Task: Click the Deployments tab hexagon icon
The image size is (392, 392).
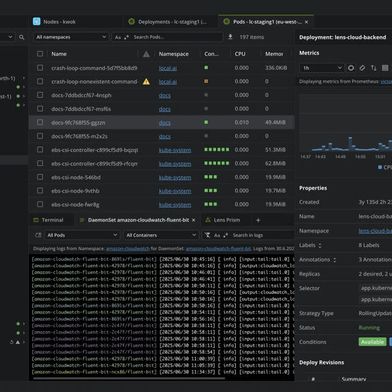Action: click(131, 22)
